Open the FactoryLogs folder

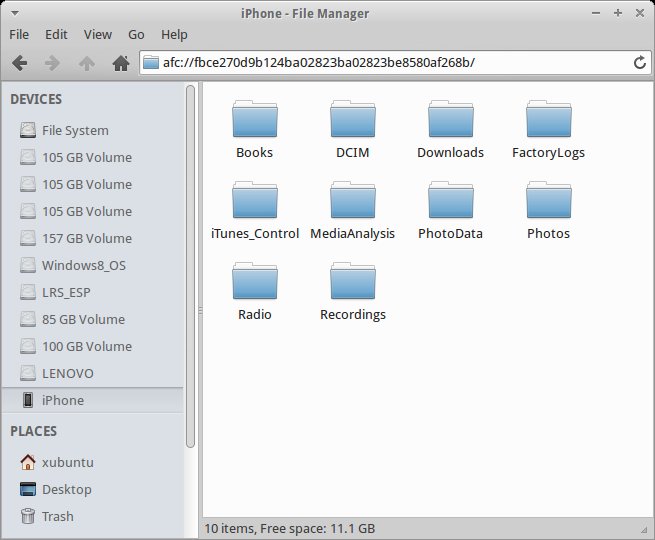coord(548,120)
